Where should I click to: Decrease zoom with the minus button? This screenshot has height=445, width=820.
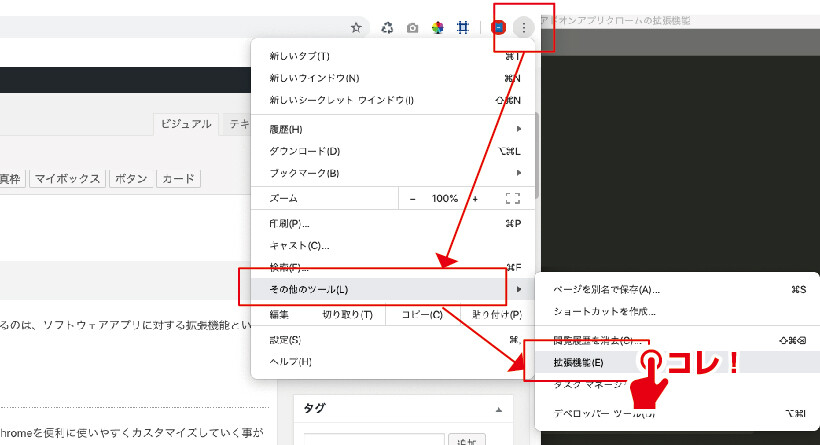click(413, 199)
